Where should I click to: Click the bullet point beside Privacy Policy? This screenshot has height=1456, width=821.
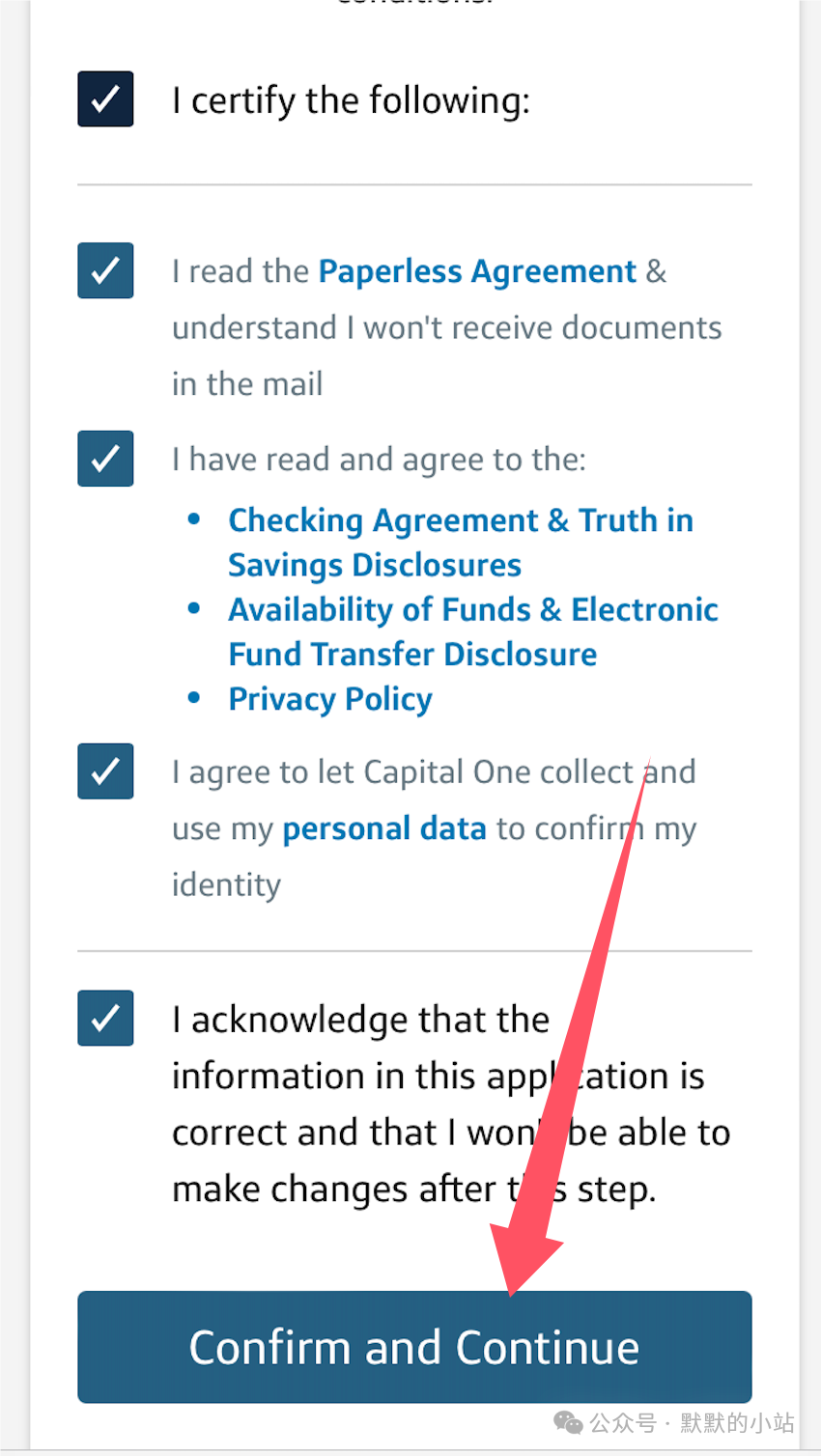(x=194, y=697)
